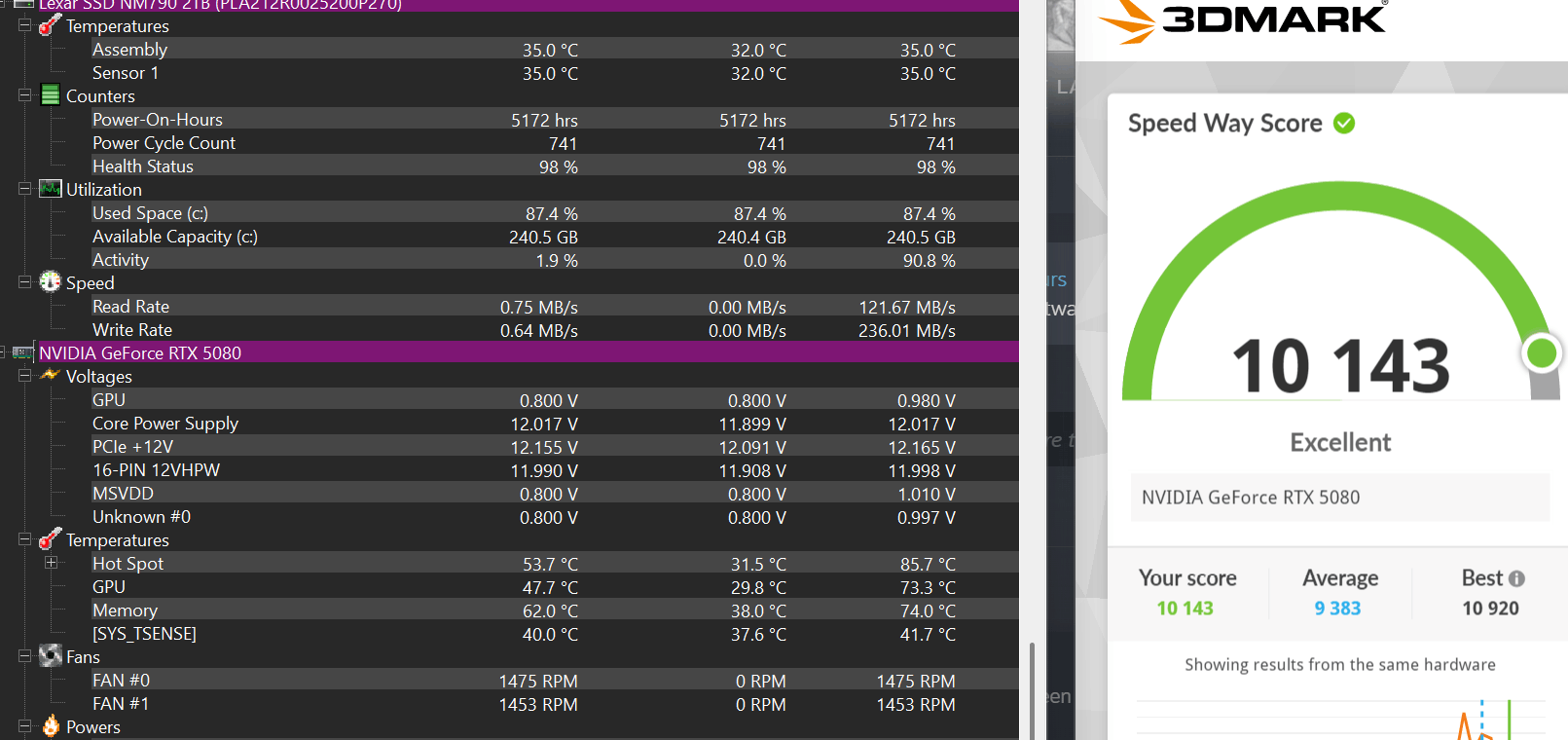Select the Assembly temperature row
The image size is (1568, 740).
[555, 49]
